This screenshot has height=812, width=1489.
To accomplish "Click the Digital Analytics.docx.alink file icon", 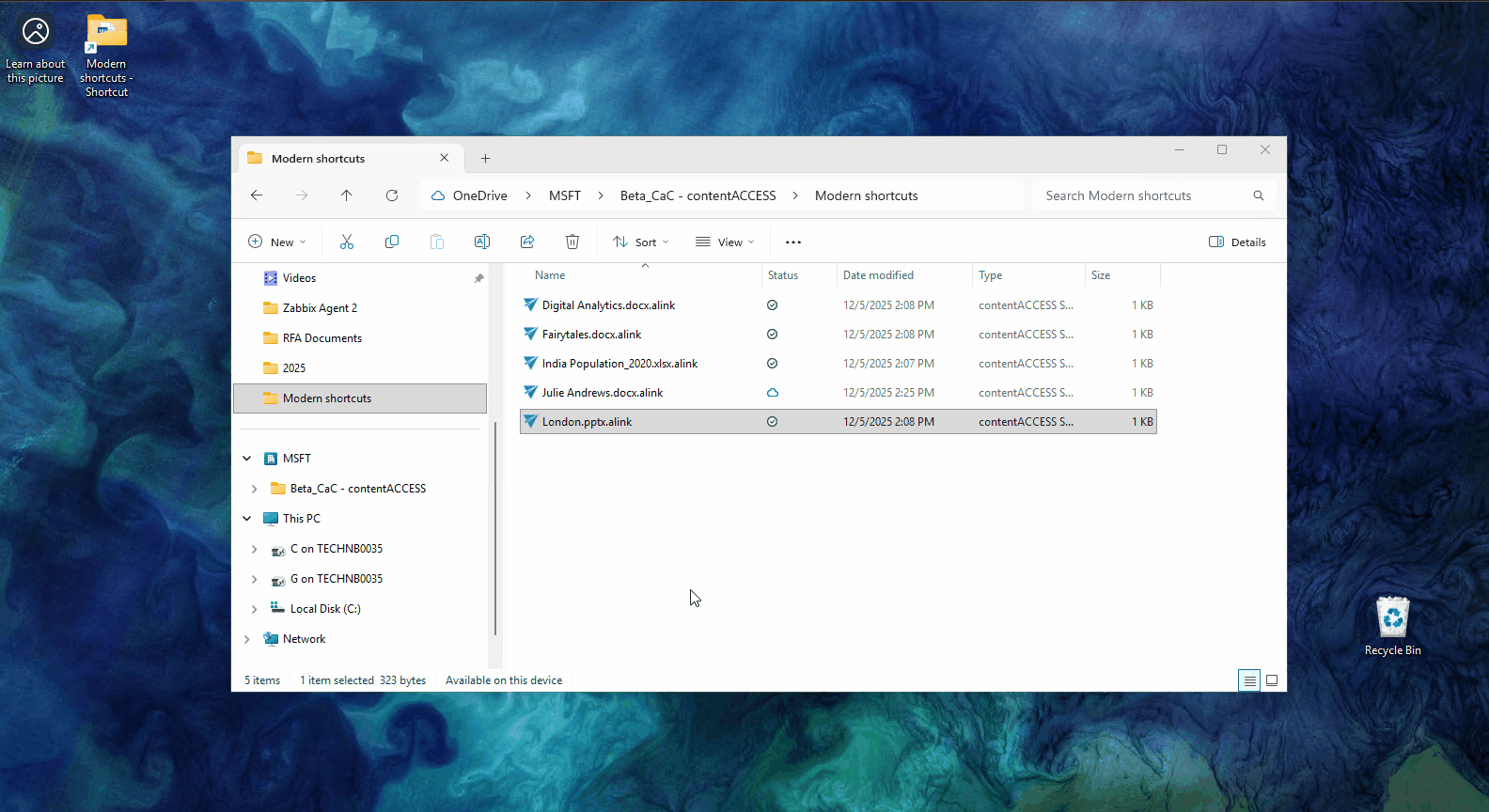I will tap(530, 304).
